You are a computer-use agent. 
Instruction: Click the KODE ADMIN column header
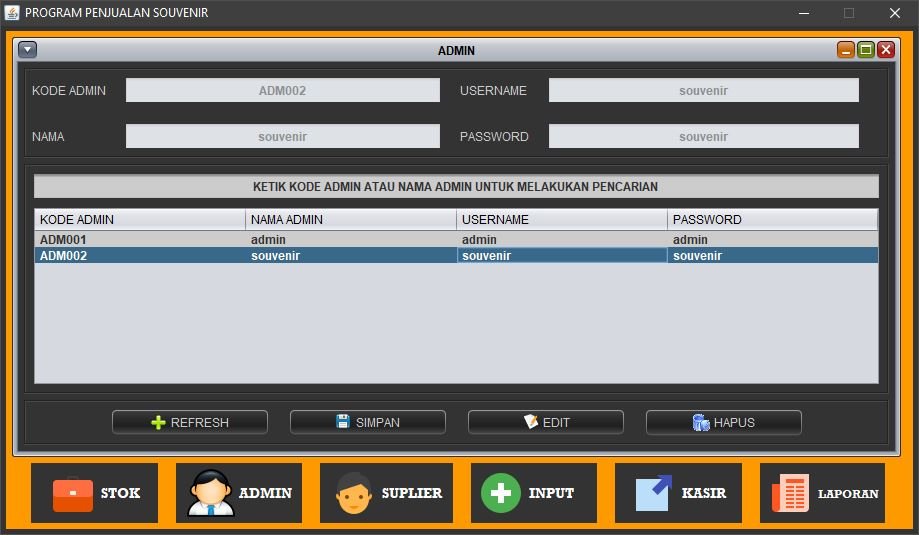140,220
